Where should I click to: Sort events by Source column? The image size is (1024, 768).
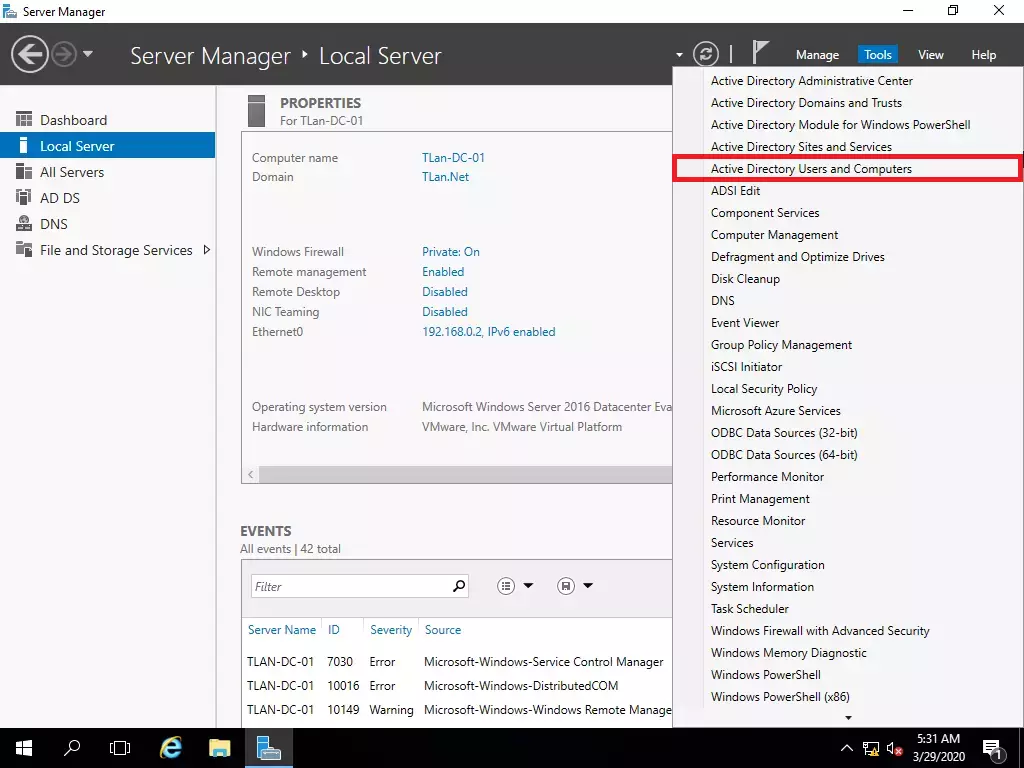[443, 630]
